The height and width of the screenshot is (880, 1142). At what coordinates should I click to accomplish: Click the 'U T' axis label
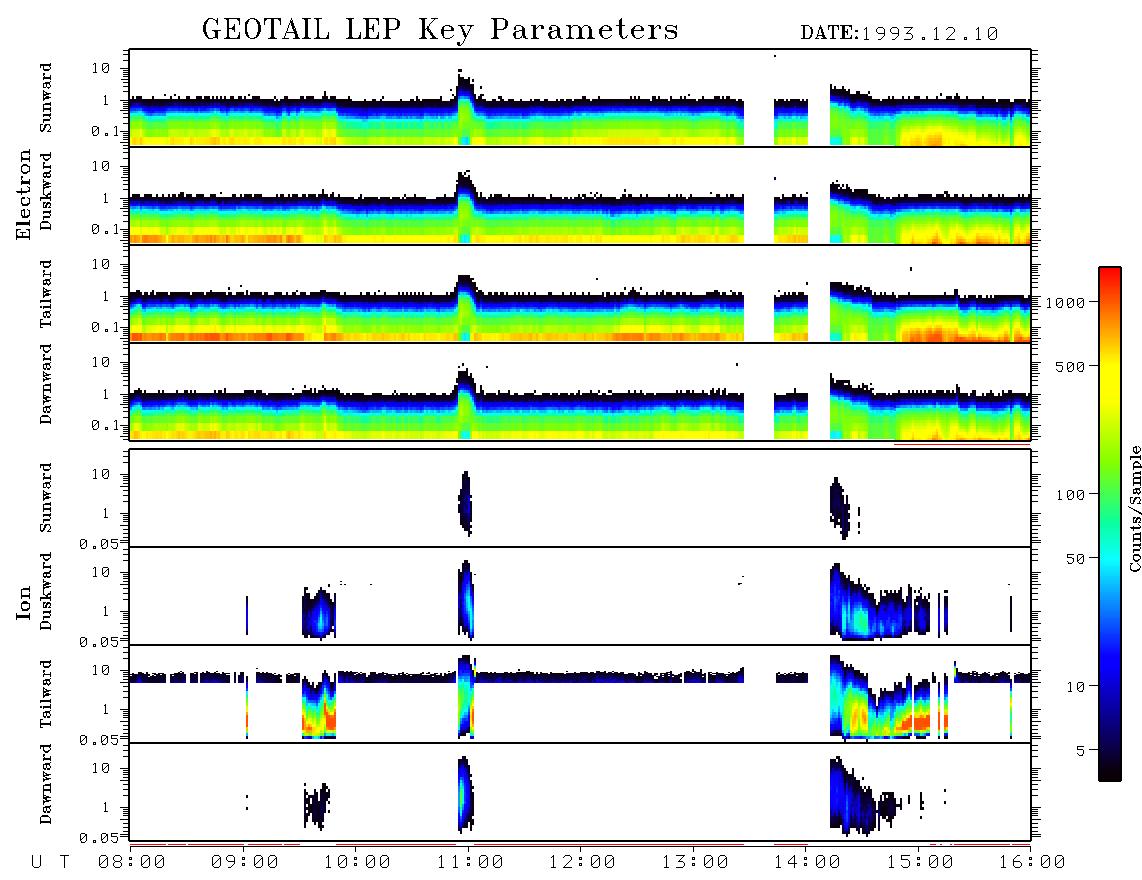click(x=50, y=863)
